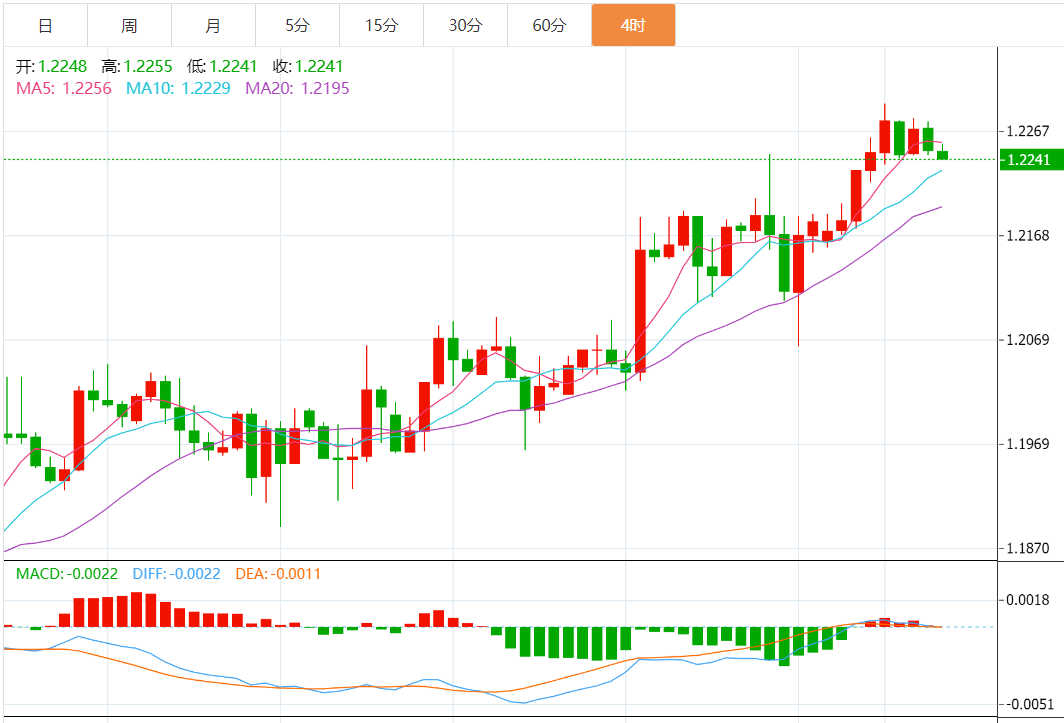
Task: Select the 30分 timeframe tab
Action: point(466,26)
